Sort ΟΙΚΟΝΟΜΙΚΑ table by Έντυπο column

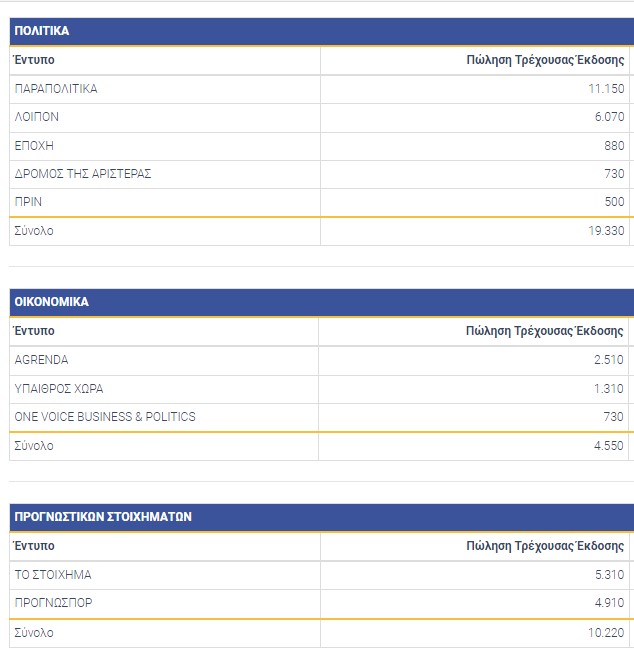point(34,331)
